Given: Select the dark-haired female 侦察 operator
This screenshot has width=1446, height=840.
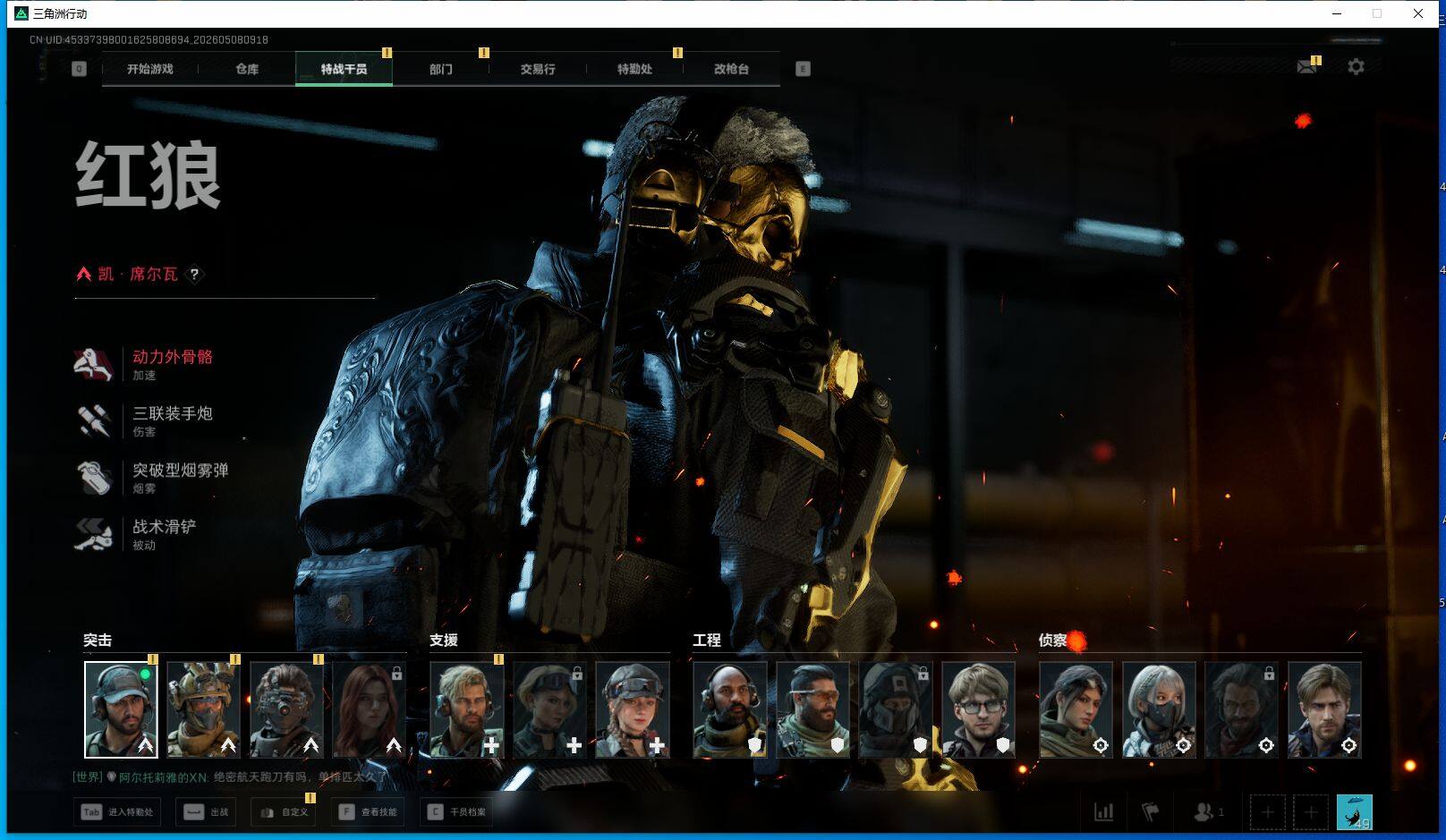Looking at the screenshot, I should coord(1076,709).
